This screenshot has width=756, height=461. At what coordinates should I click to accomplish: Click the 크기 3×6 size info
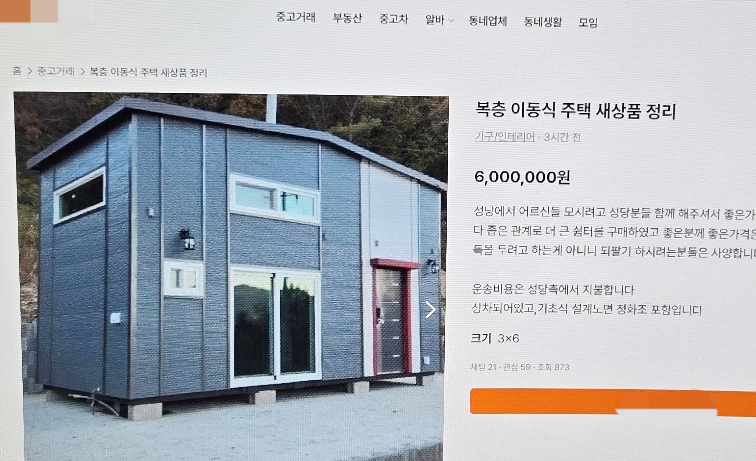click(x=495, y=339)
